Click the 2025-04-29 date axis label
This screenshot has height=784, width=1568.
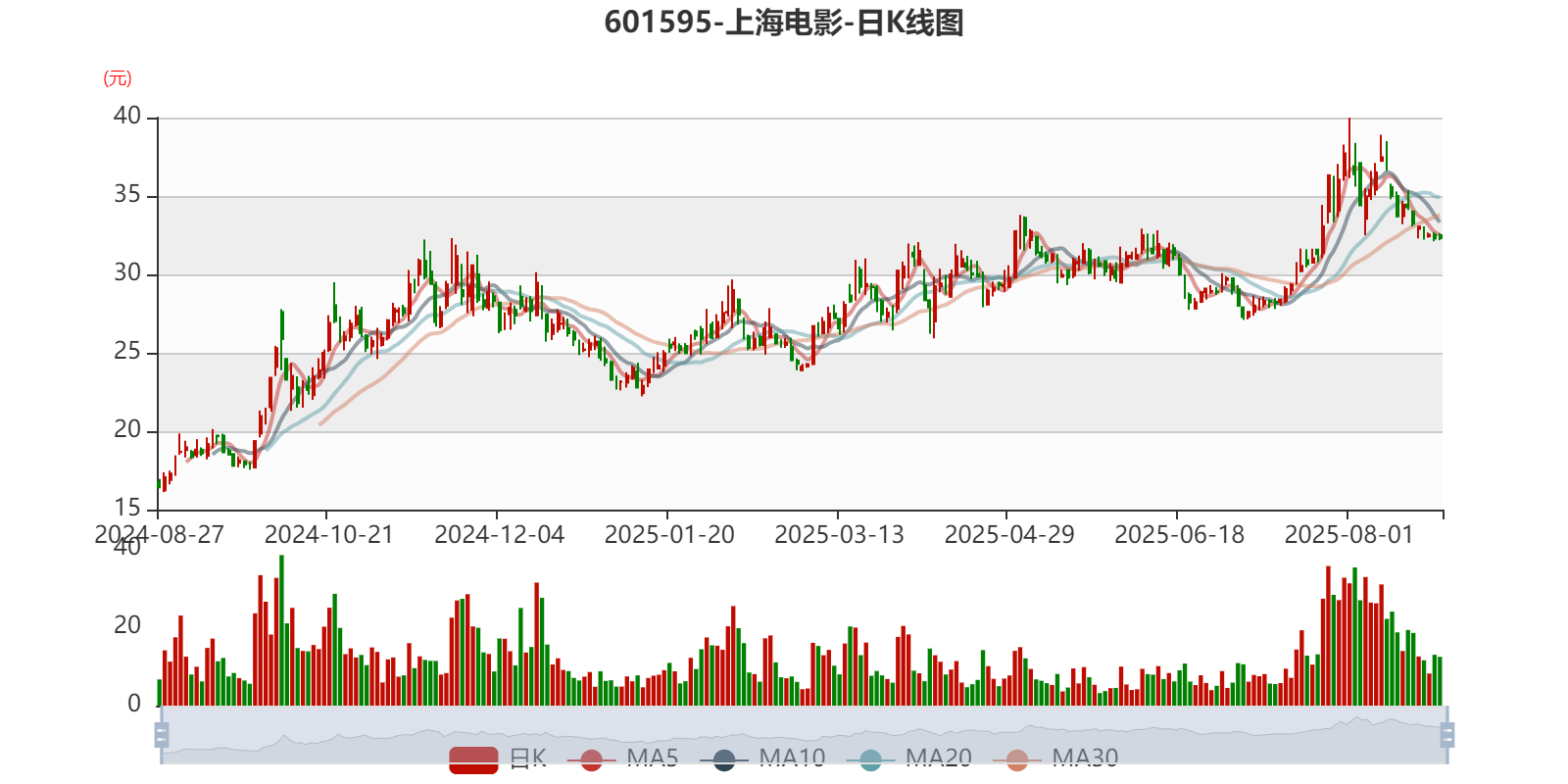point(1009,535)
